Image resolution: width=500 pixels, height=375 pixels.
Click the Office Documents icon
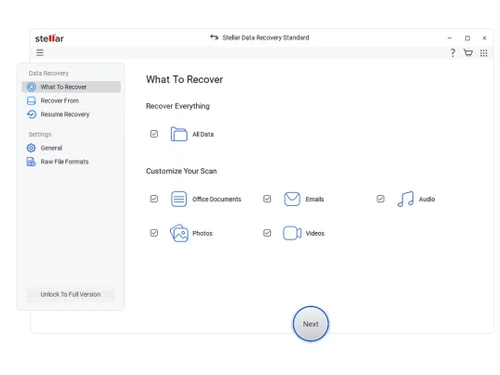pyautogui.click(x=179, y=199)
